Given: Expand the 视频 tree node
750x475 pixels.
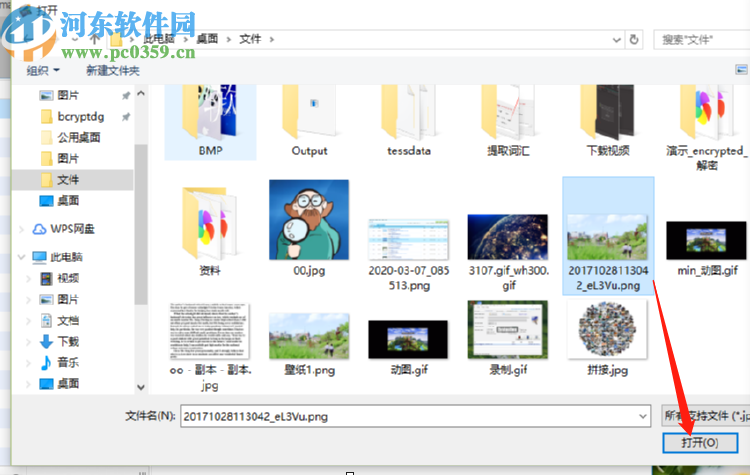Looking at the screenshot, I should [28, 278].
